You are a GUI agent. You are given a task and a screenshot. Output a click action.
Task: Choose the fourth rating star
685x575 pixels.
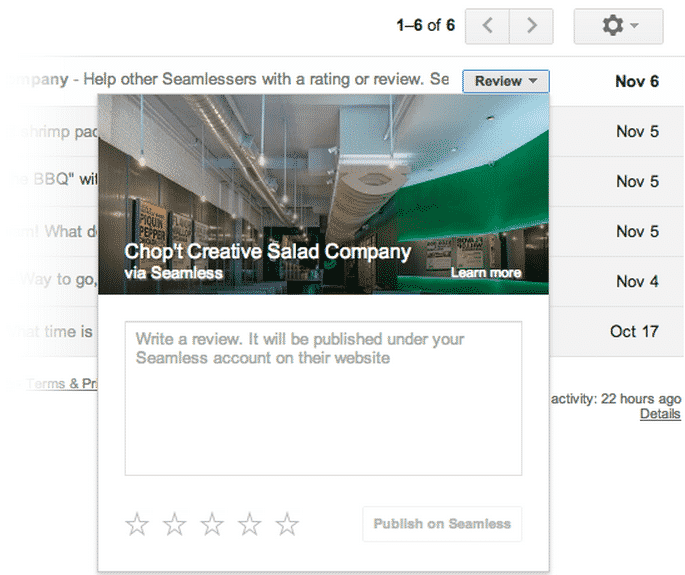tap(250, 524)
